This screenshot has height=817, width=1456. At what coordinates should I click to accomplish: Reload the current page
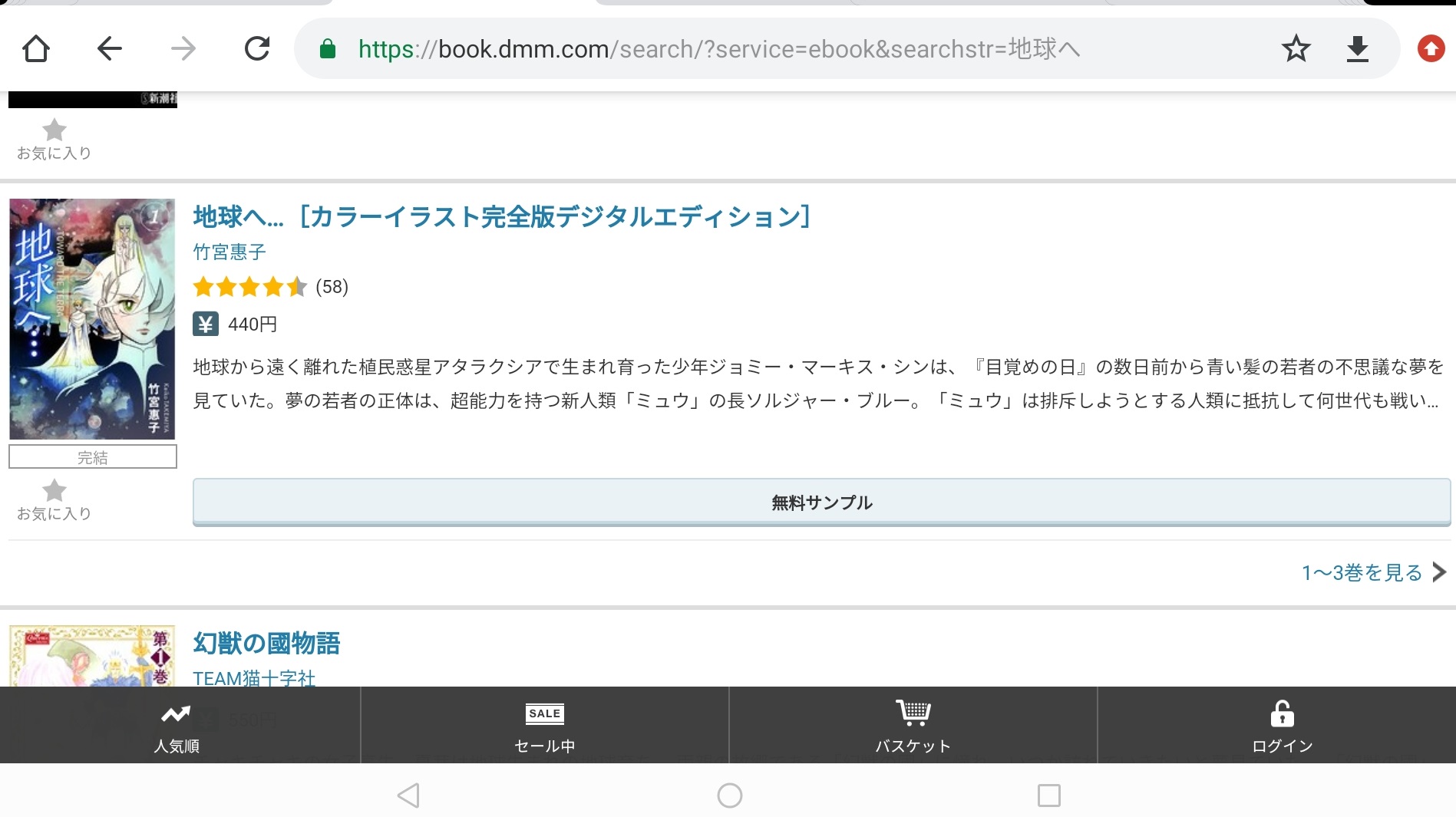256,49
